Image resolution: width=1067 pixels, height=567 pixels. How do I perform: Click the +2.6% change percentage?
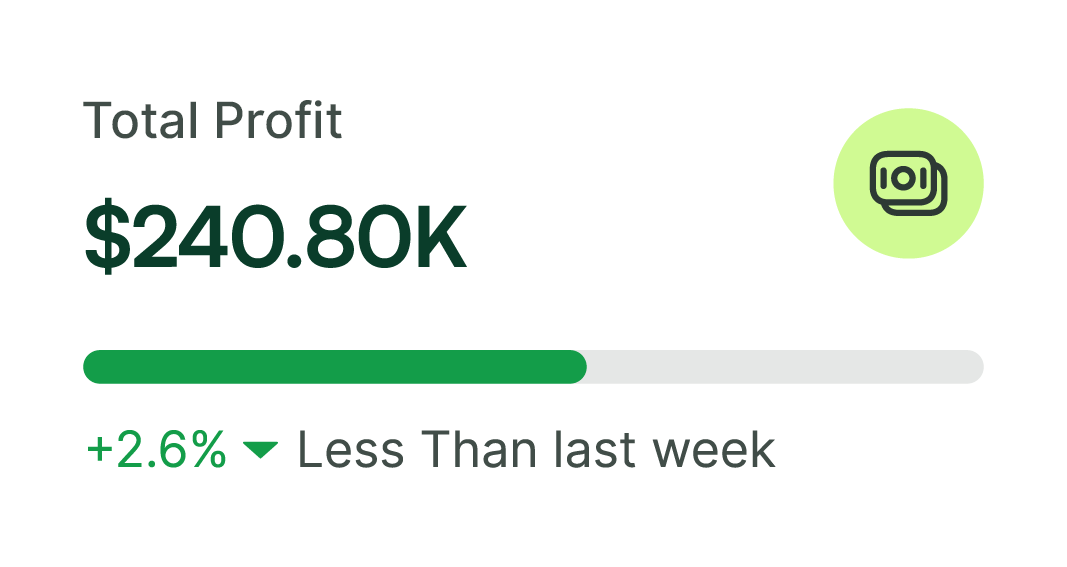(x=158, y=450)
